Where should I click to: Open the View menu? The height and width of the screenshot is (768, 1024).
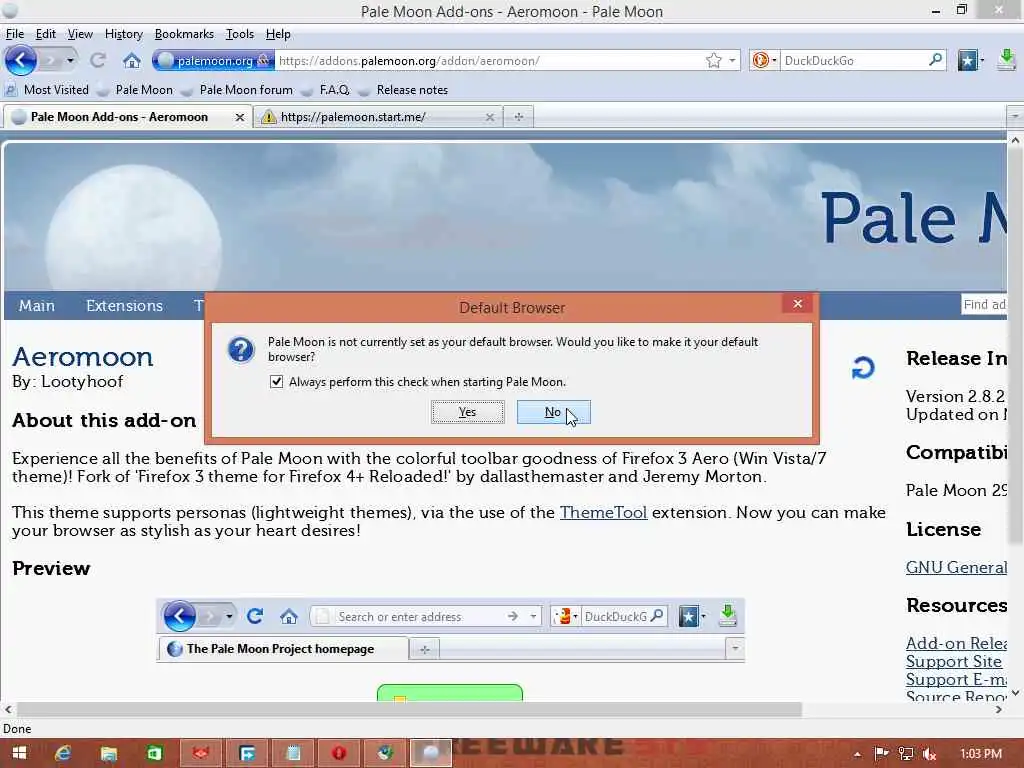(80, 34)
